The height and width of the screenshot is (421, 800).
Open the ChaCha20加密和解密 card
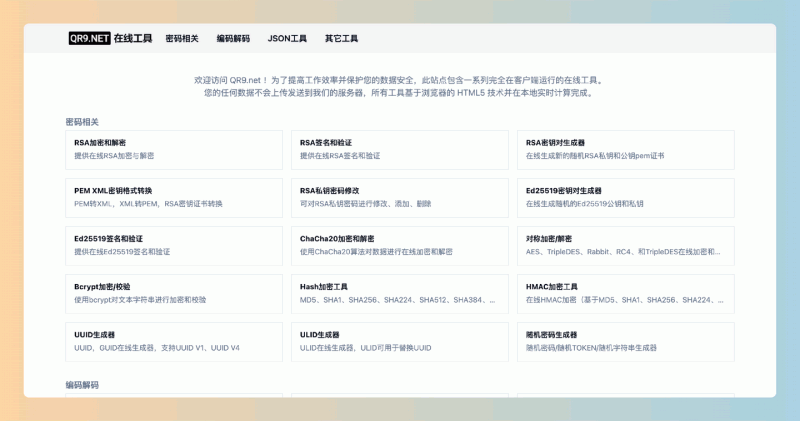(400, 246)
